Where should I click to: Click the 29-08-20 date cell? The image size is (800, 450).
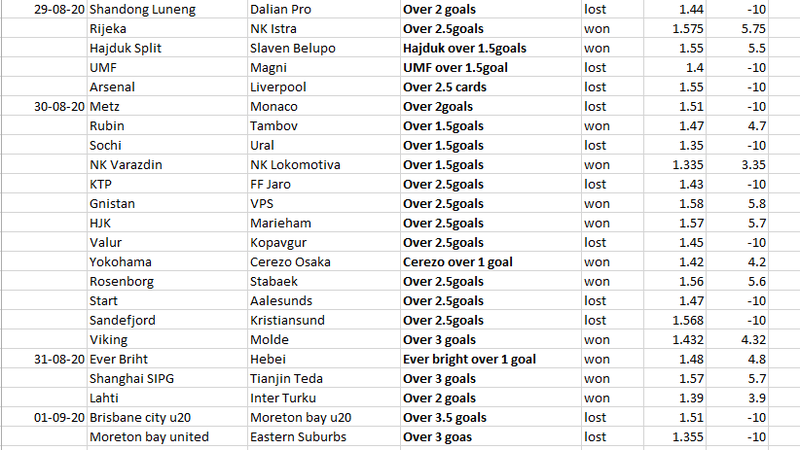click(x=44, y=9)
